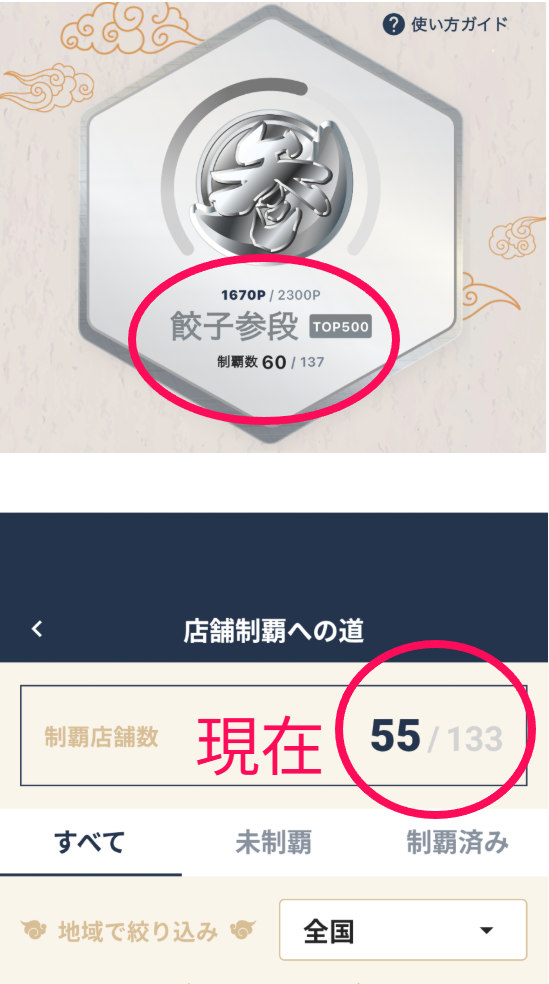Tap the 餃子参段 rank title

[x=233, y=327]
